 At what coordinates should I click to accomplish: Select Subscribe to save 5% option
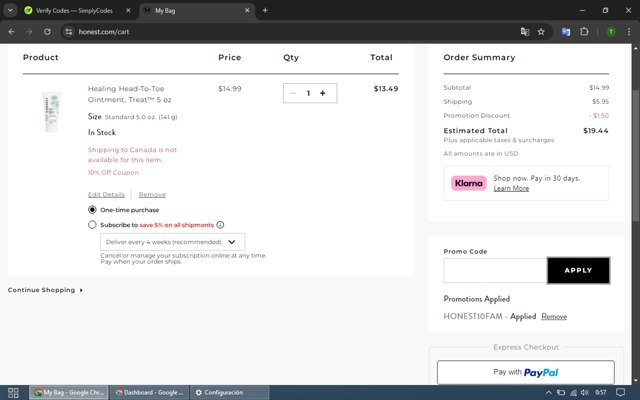(x=92, y=224)
